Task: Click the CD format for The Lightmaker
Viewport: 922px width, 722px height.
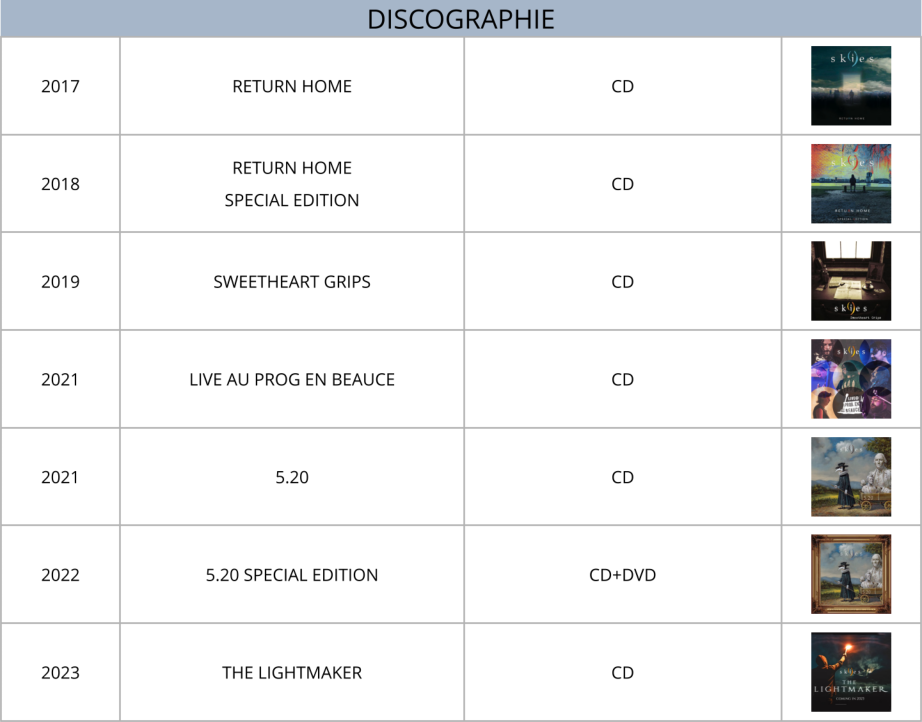Action: (x=622, y=673)
